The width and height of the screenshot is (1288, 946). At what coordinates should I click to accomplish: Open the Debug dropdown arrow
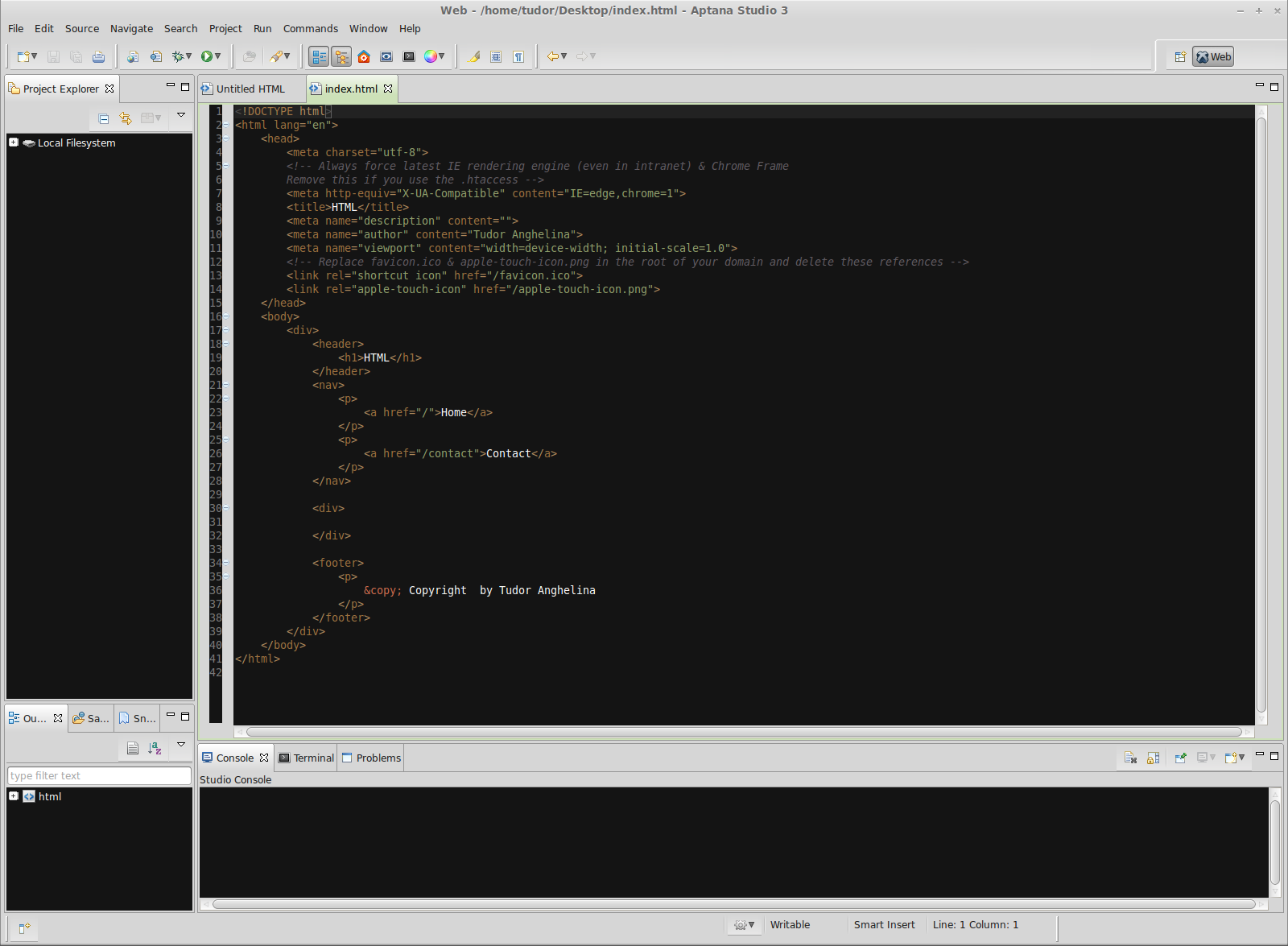[x=189, y=56]
